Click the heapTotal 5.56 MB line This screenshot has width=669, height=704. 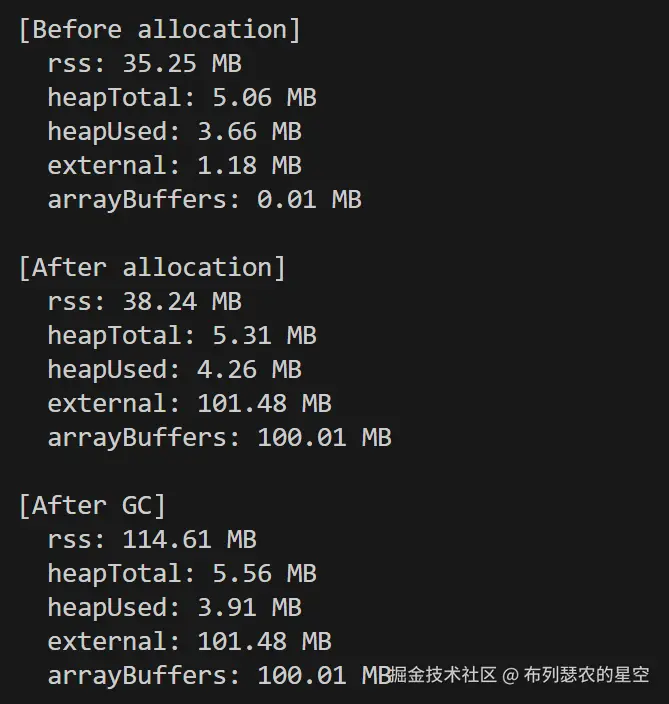click(181, 574)
